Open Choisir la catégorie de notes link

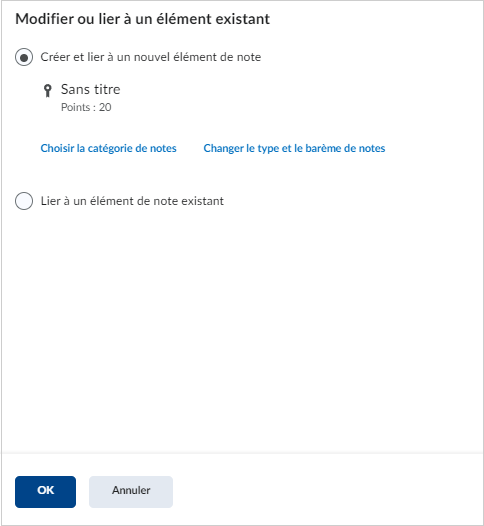(x=108, y=148)
